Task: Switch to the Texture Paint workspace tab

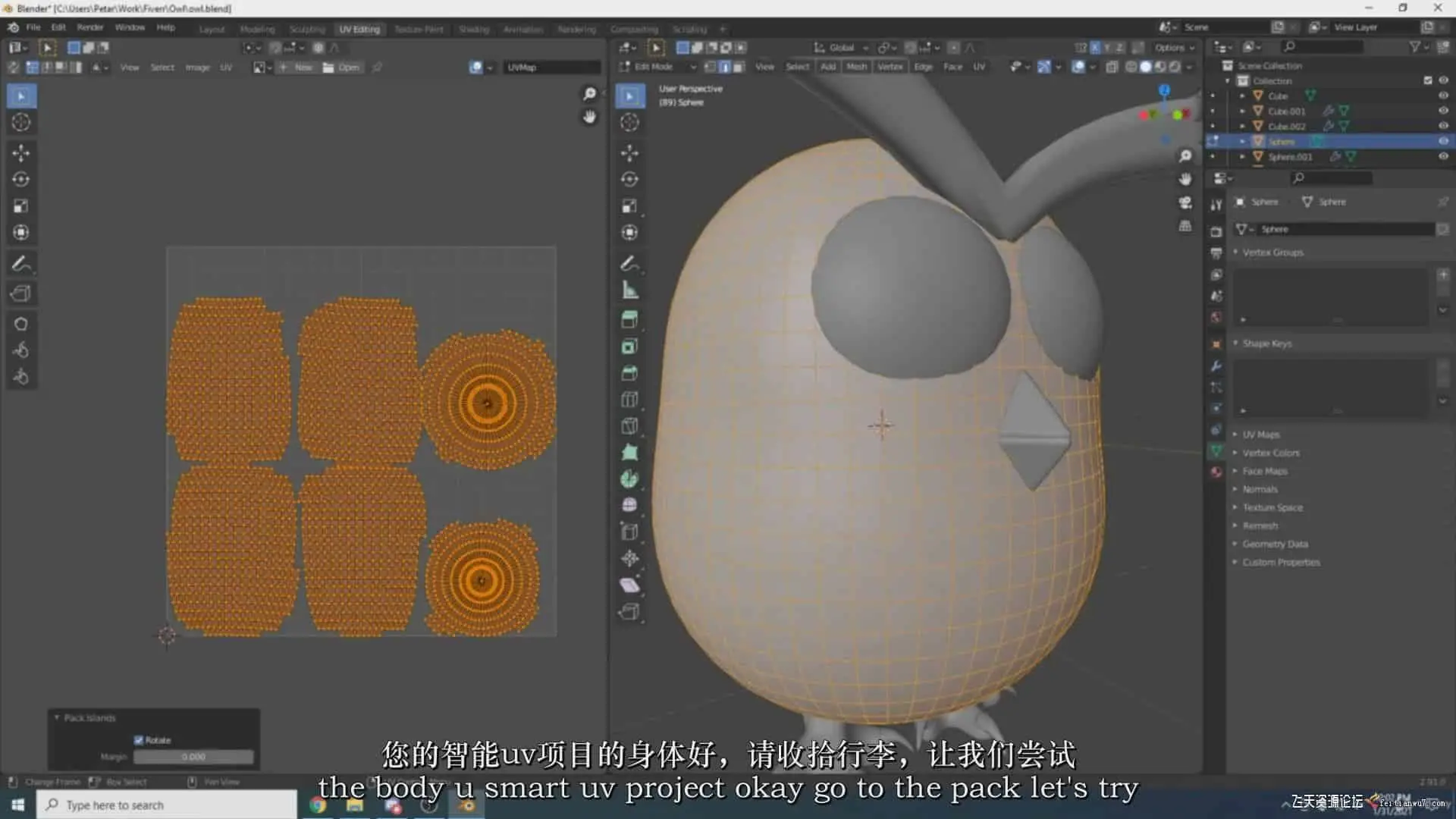Action: [x=419, y=29]
